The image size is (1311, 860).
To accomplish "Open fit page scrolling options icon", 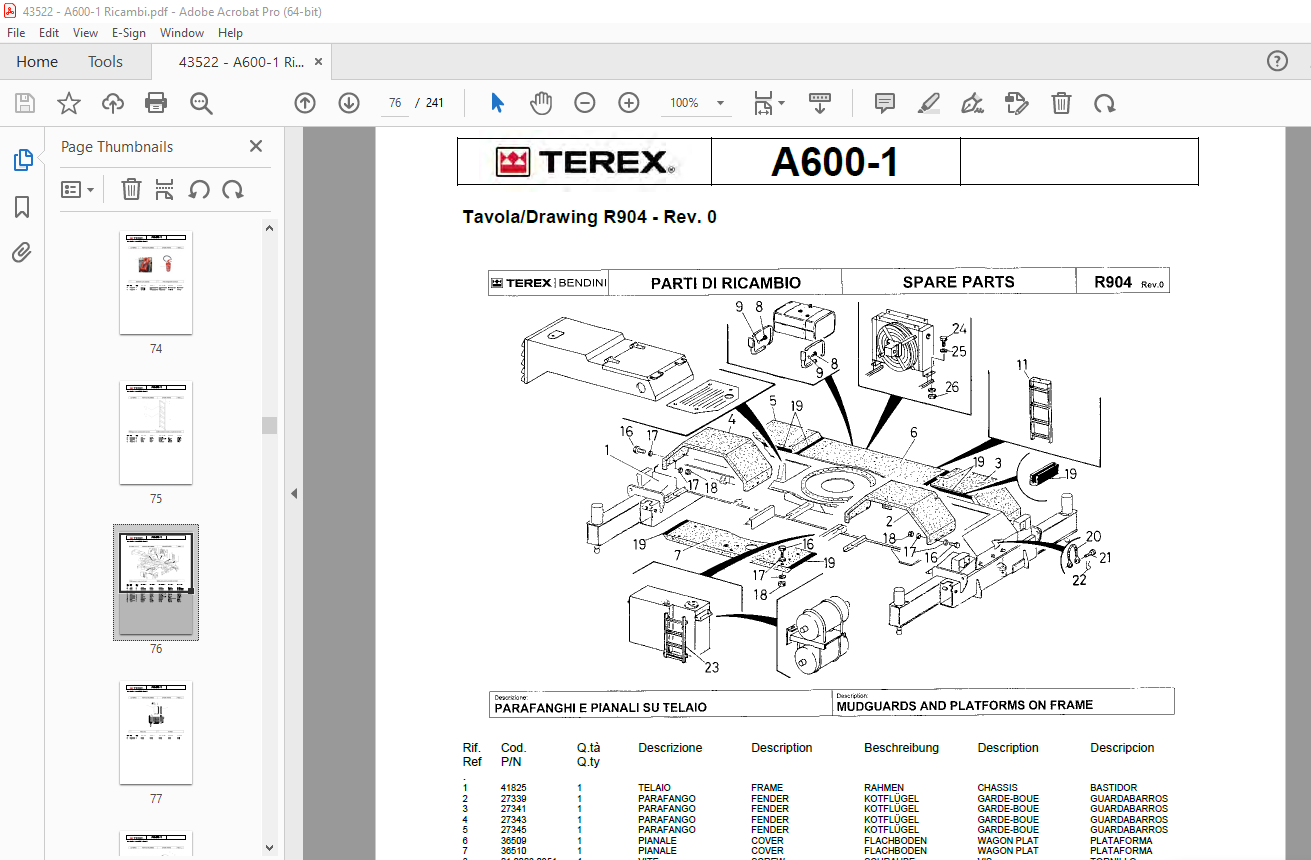I will click(764, 103).
